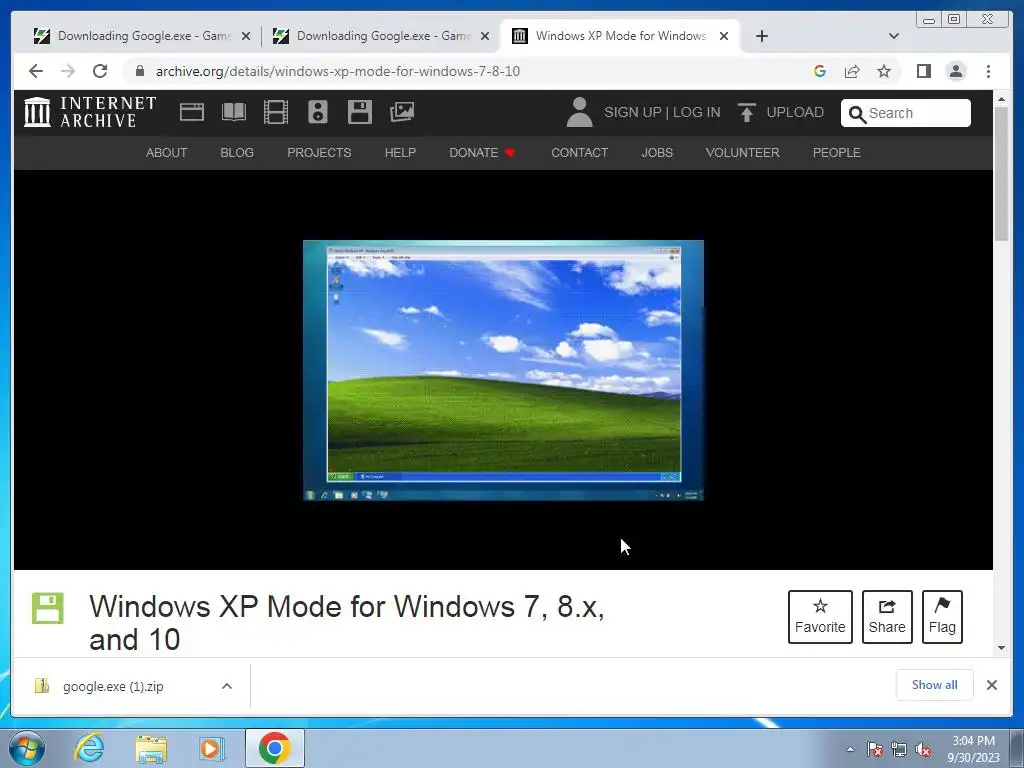The width and height of the screenshot is (1024, 768).
Task: Open Windows Explorer from taskbar
Action: [151, 749]
